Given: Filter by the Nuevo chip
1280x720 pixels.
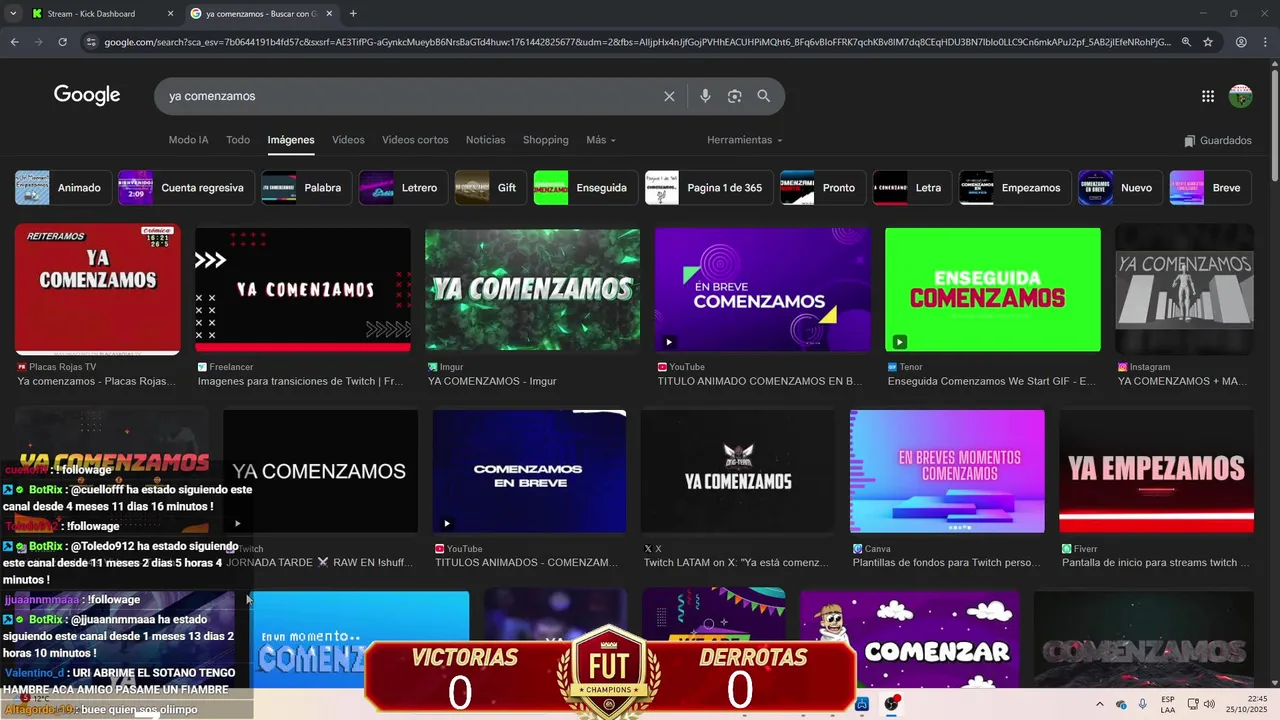Looking at the screenshot, I should pos(1120,188).
